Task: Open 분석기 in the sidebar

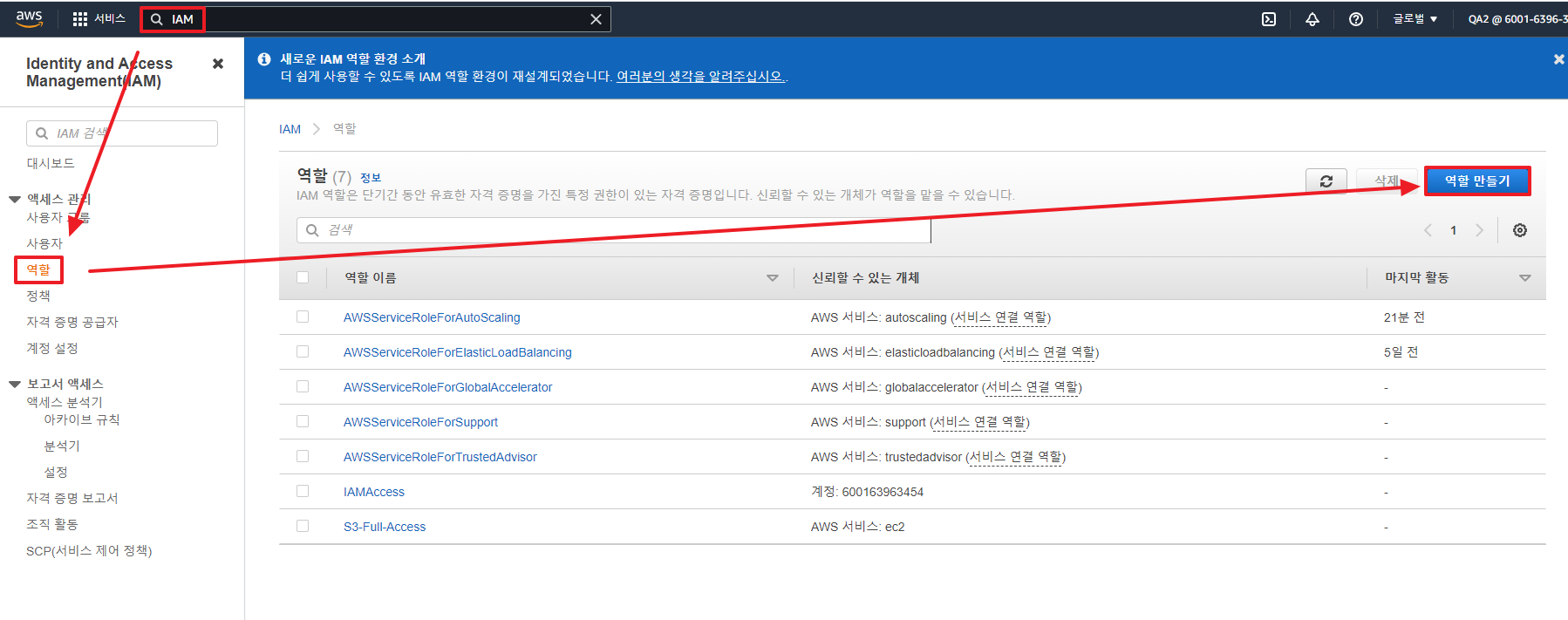Action: (62, 446)
